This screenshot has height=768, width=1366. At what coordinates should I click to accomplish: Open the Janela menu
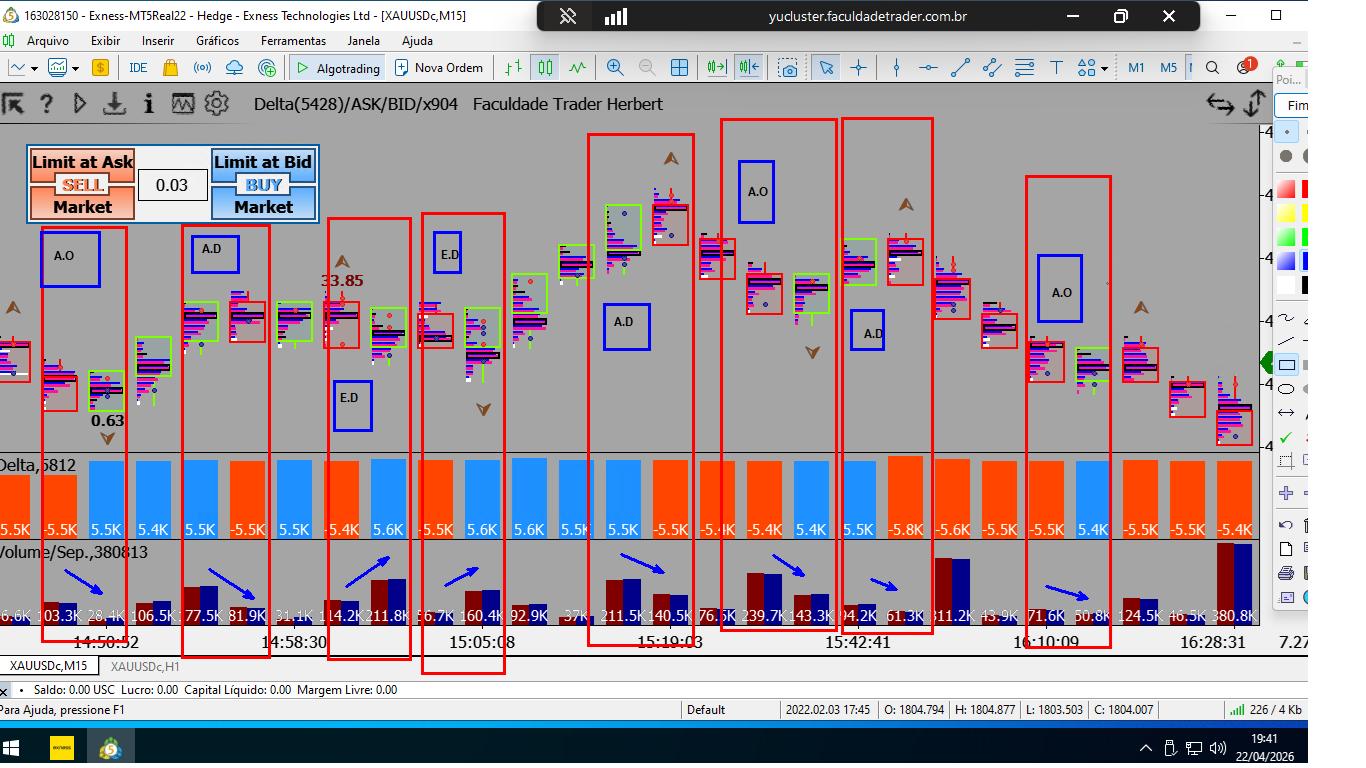(363, 41)
